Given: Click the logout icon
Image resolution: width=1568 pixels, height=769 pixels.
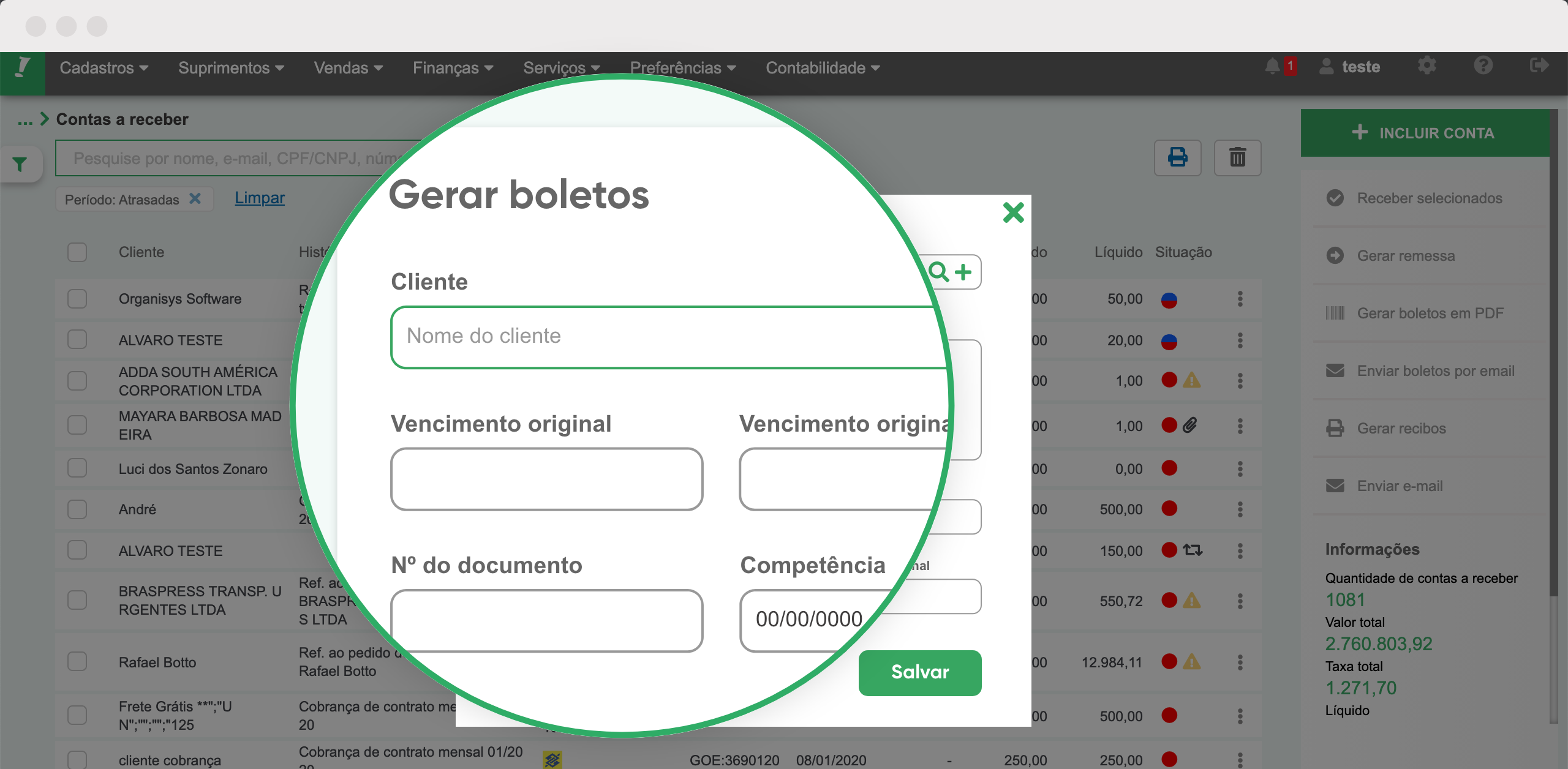Looking at the screenshot, I should point(1539,66).
